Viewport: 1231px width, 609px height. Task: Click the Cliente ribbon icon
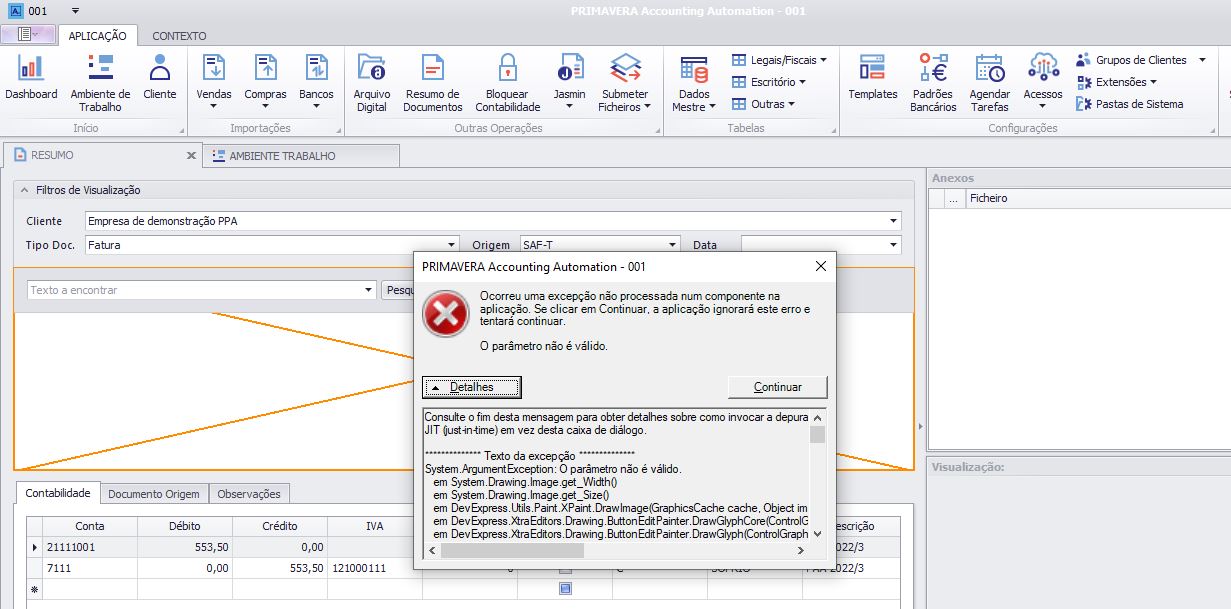coord(159,79)
